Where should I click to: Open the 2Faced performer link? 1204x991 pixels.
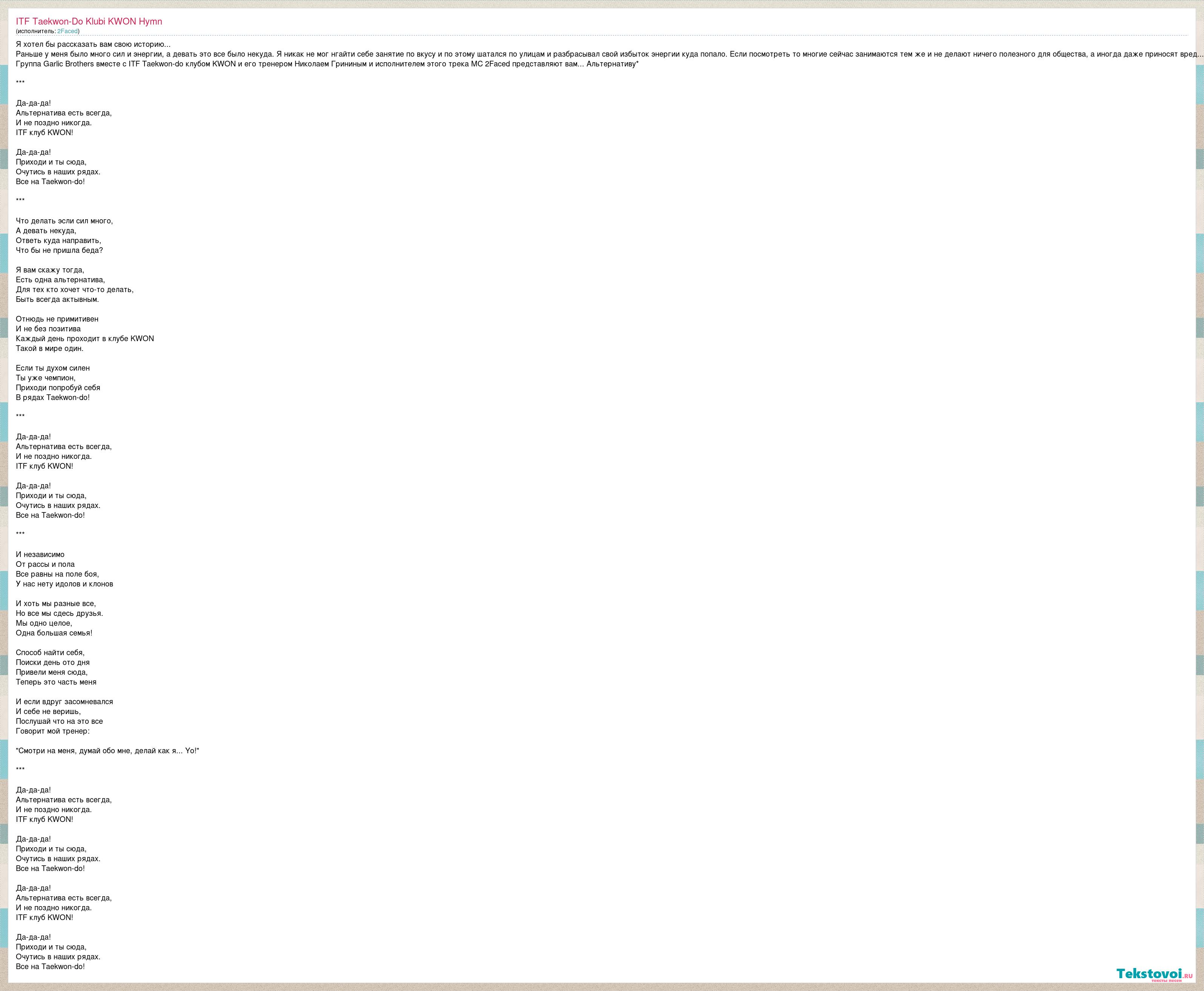[68, 31]
